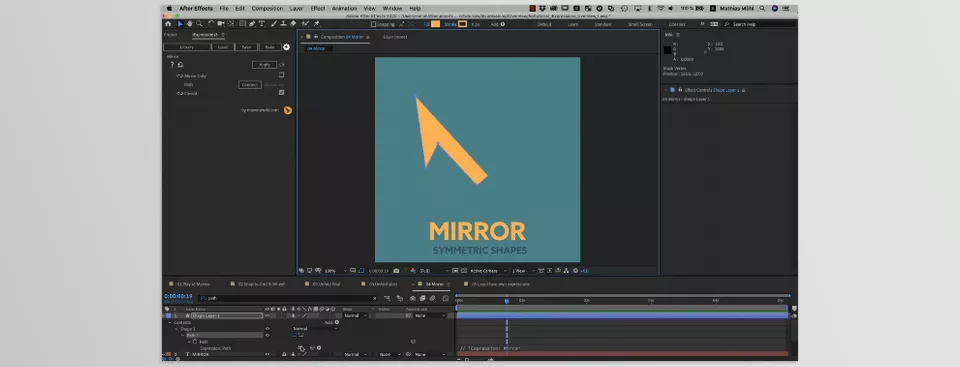The height and width of the screenshot is (367, 960).
Task: Open the Fill color swatch
Action: click(x=435, y=24)
